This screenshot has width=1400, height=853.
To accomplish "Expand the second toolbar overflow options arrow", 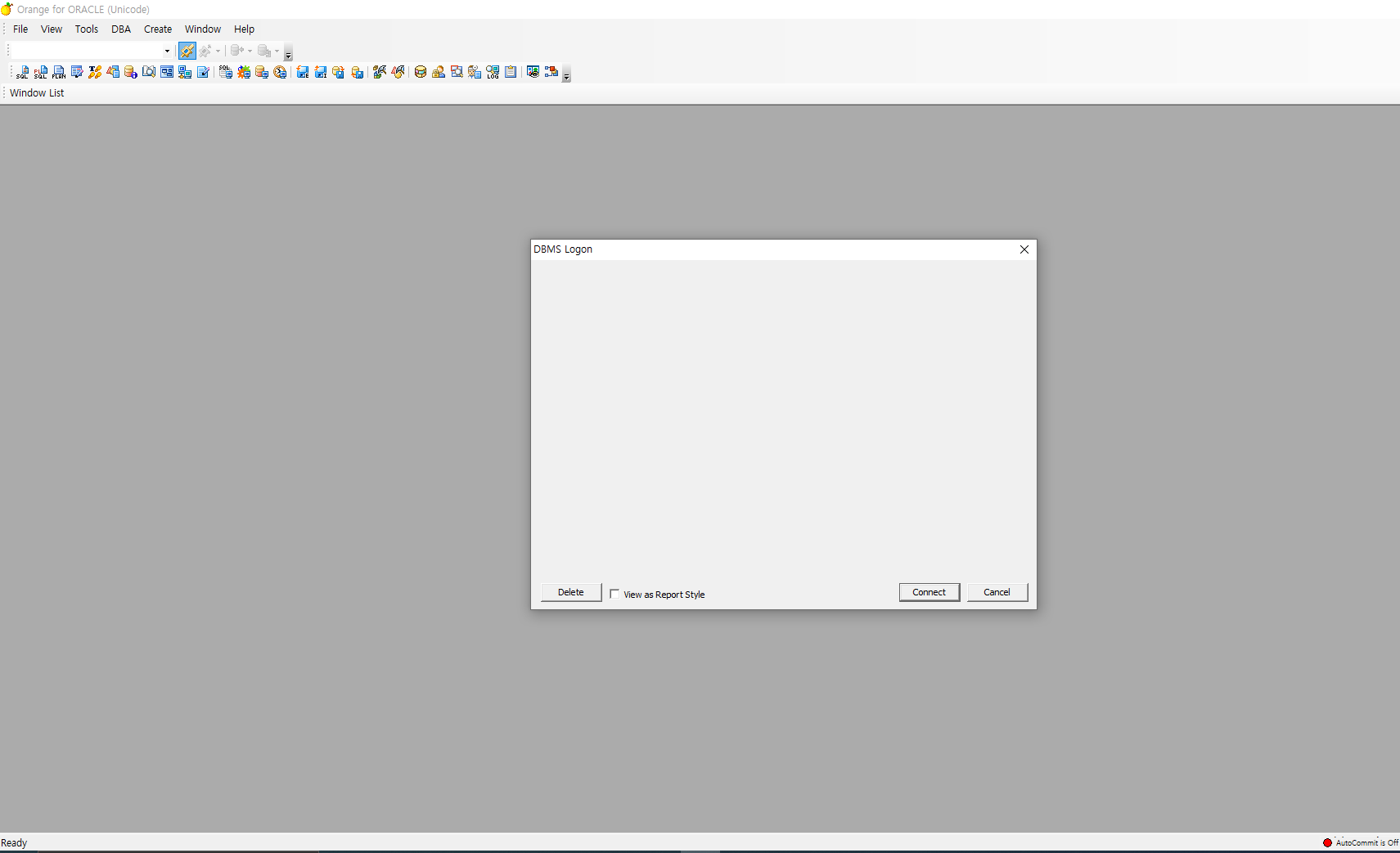I will coord(566,76).
